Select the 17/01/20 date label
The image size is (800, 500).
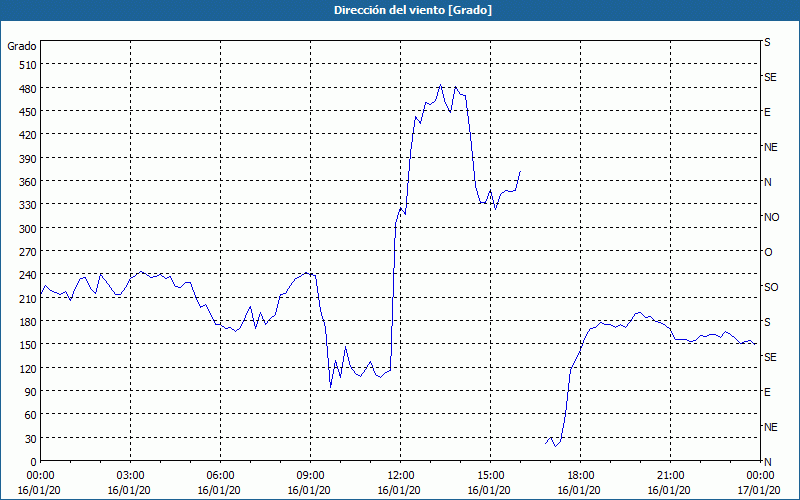coord(760,490)
